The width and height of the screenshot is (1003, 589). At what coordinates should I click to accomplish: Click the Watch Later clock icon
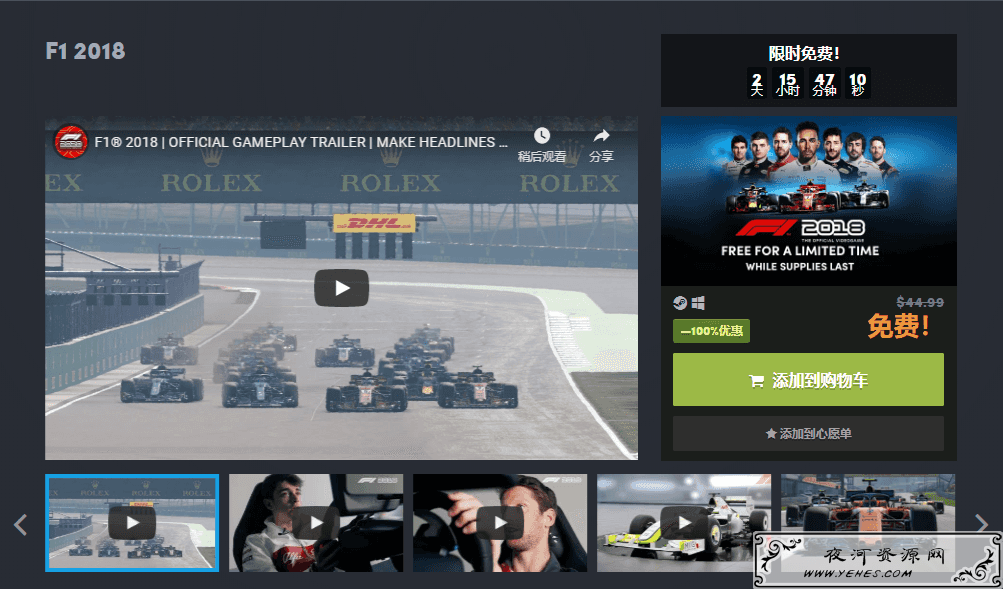click(542, 136)
